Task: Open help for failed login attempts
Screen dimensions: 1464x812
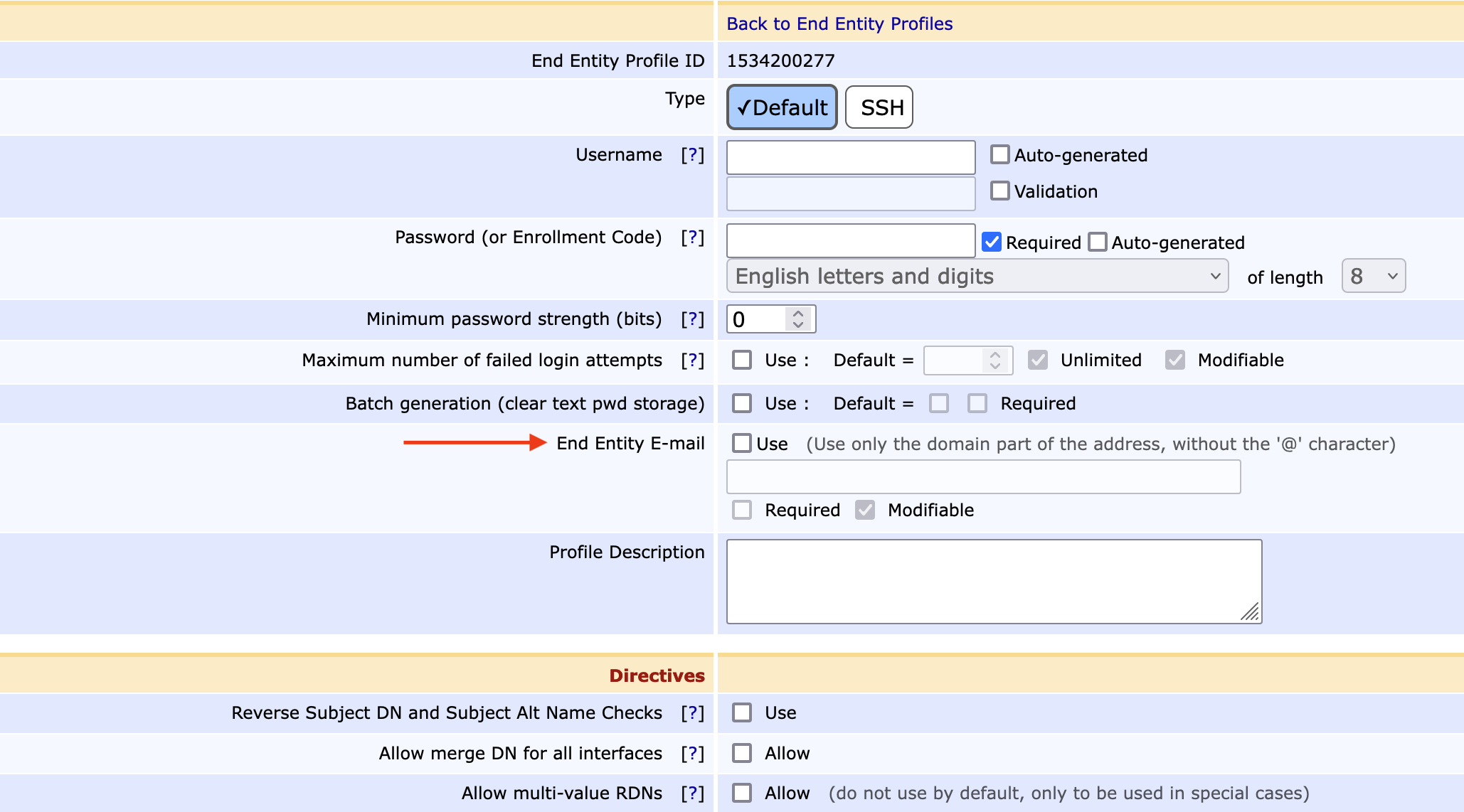Action: tap(692, 360)
